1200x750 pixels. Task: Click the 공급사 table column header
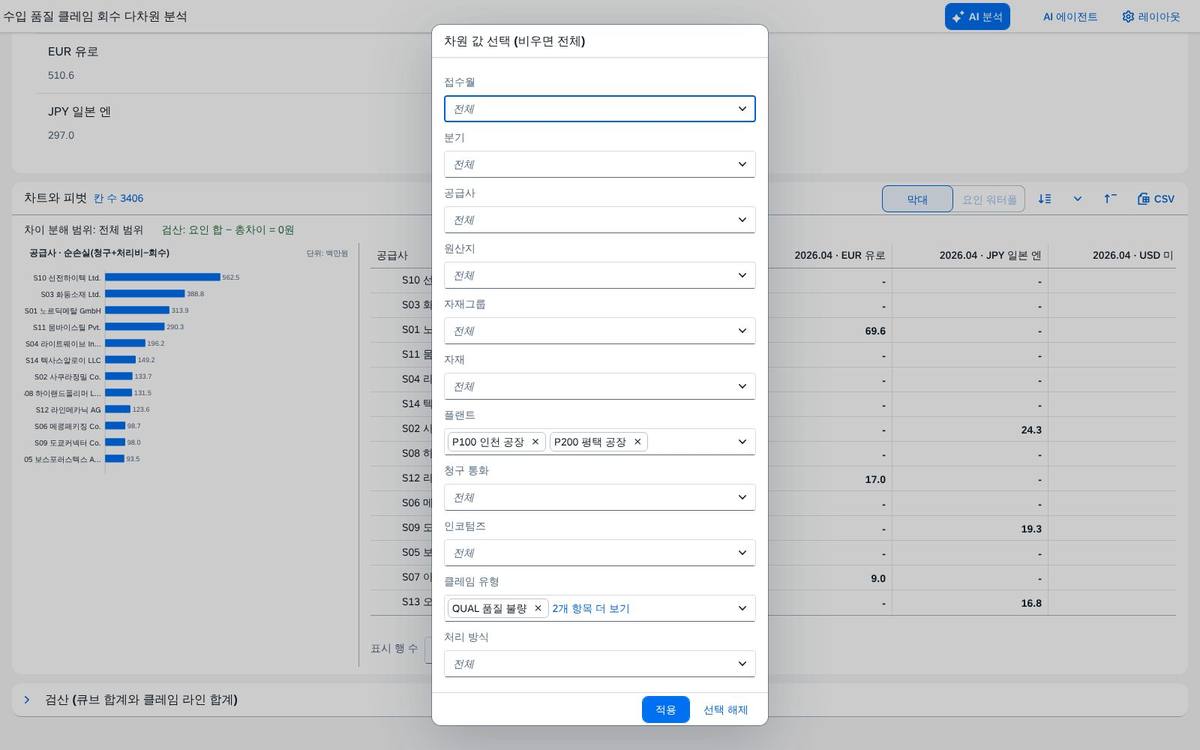392,256
